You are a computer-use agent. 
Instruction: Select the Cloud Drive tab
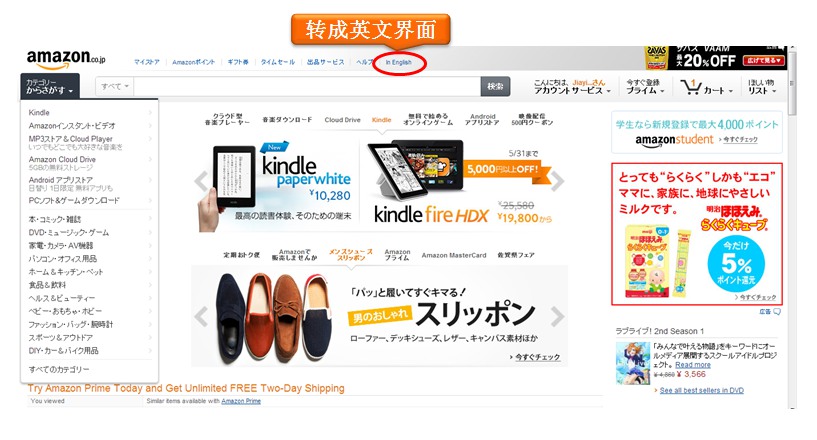342,120
